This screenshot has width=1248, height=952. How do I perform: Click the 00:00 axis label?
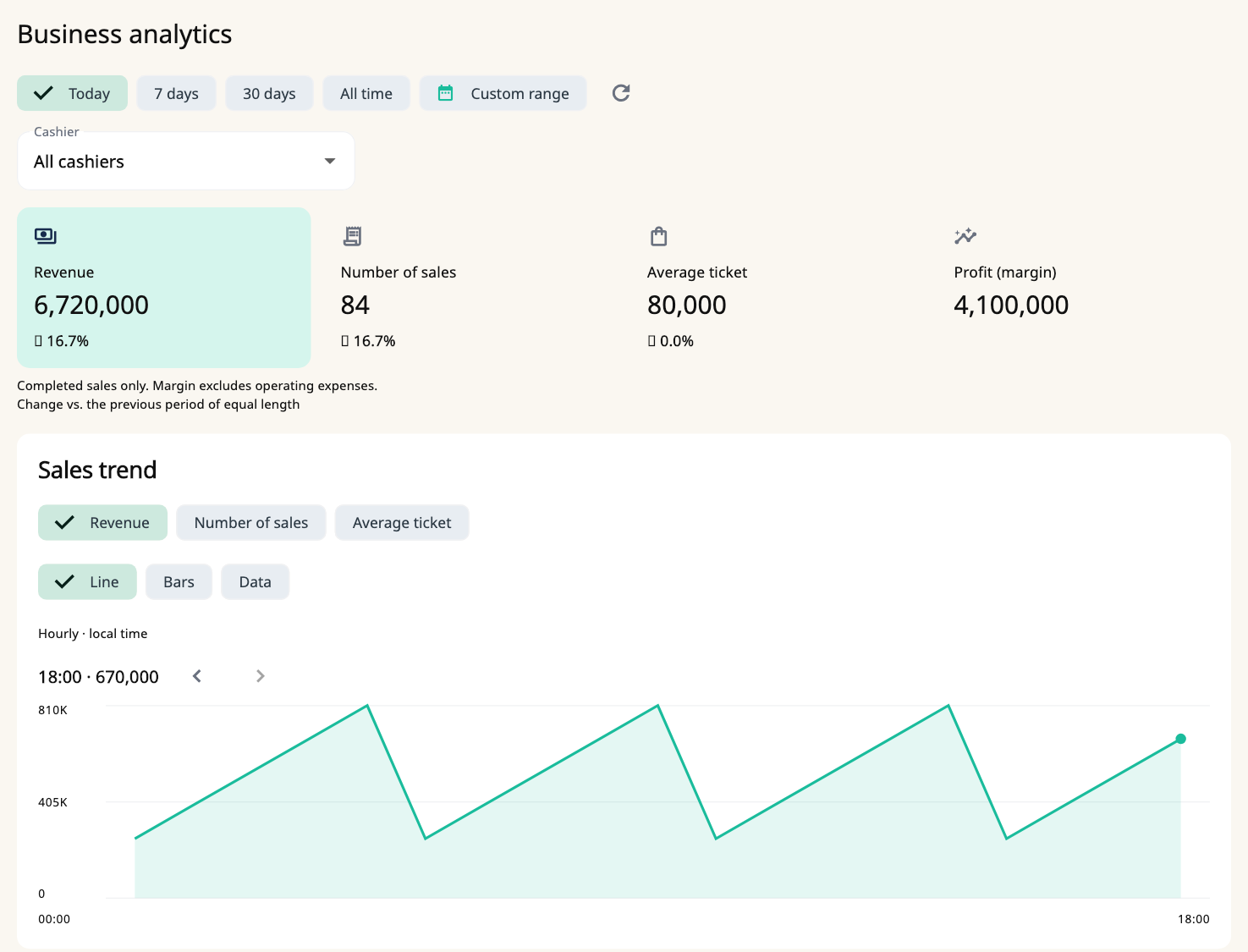coord(54,919)
